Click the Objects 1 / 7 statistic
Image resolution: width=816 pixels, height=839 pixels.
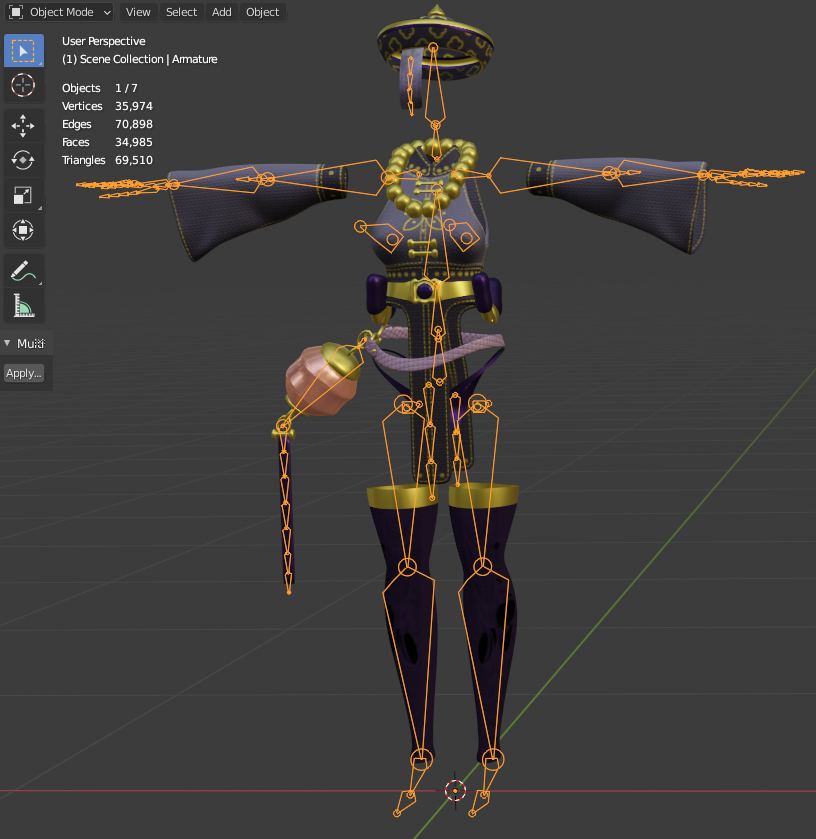click(x=100, y=88)
